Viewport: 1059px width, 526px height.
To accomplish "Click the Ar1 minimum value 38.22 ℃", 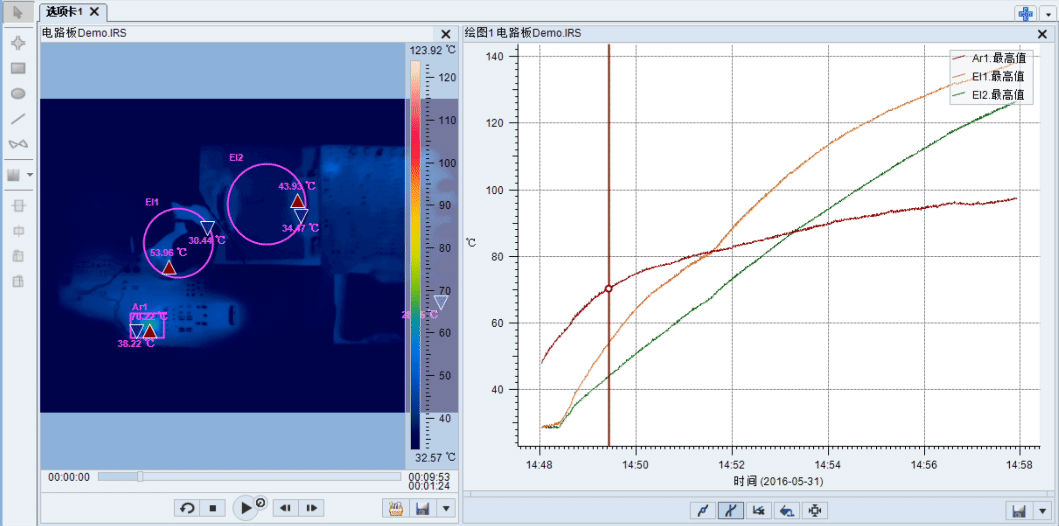I will tap(136, 343).
